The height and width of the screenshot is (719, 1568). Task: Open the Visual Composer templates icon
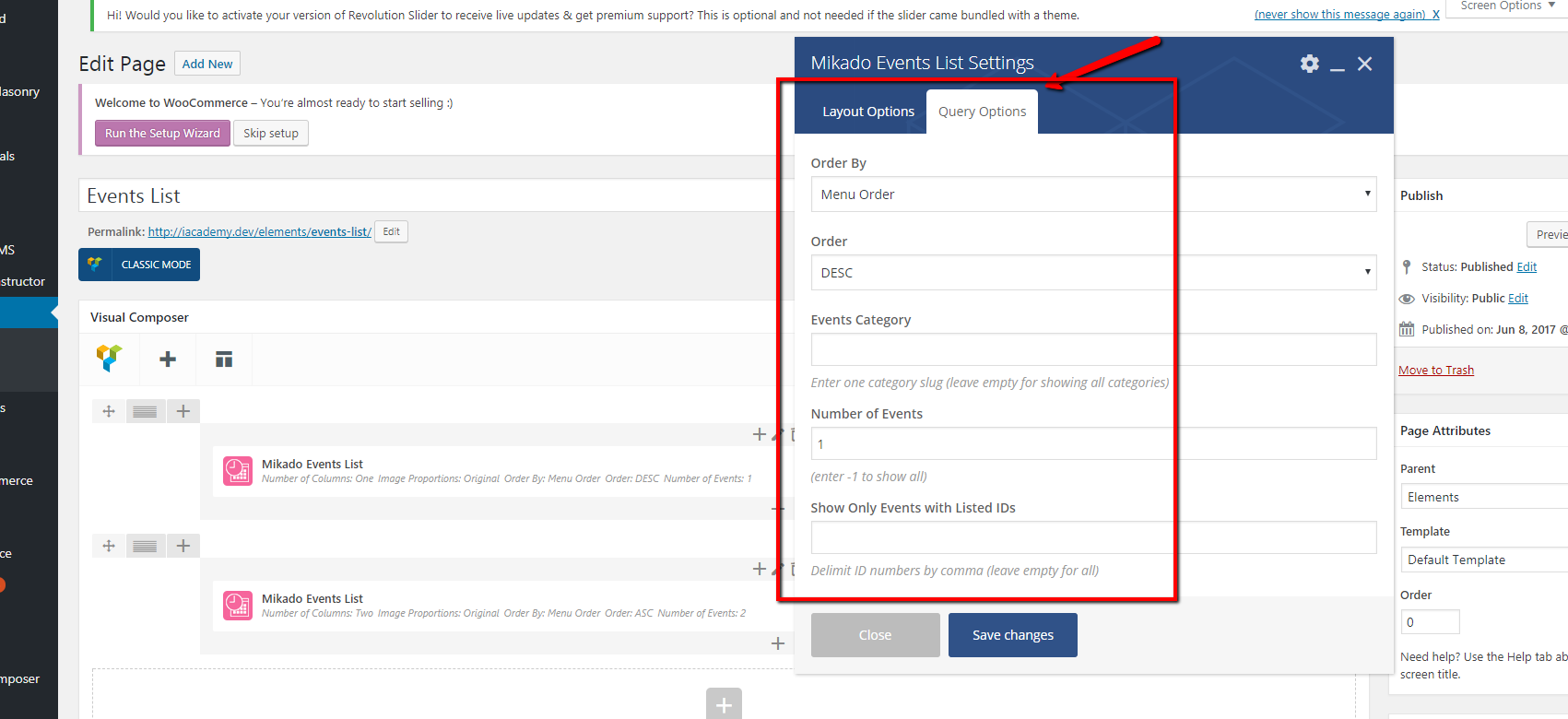coord(224,359)
